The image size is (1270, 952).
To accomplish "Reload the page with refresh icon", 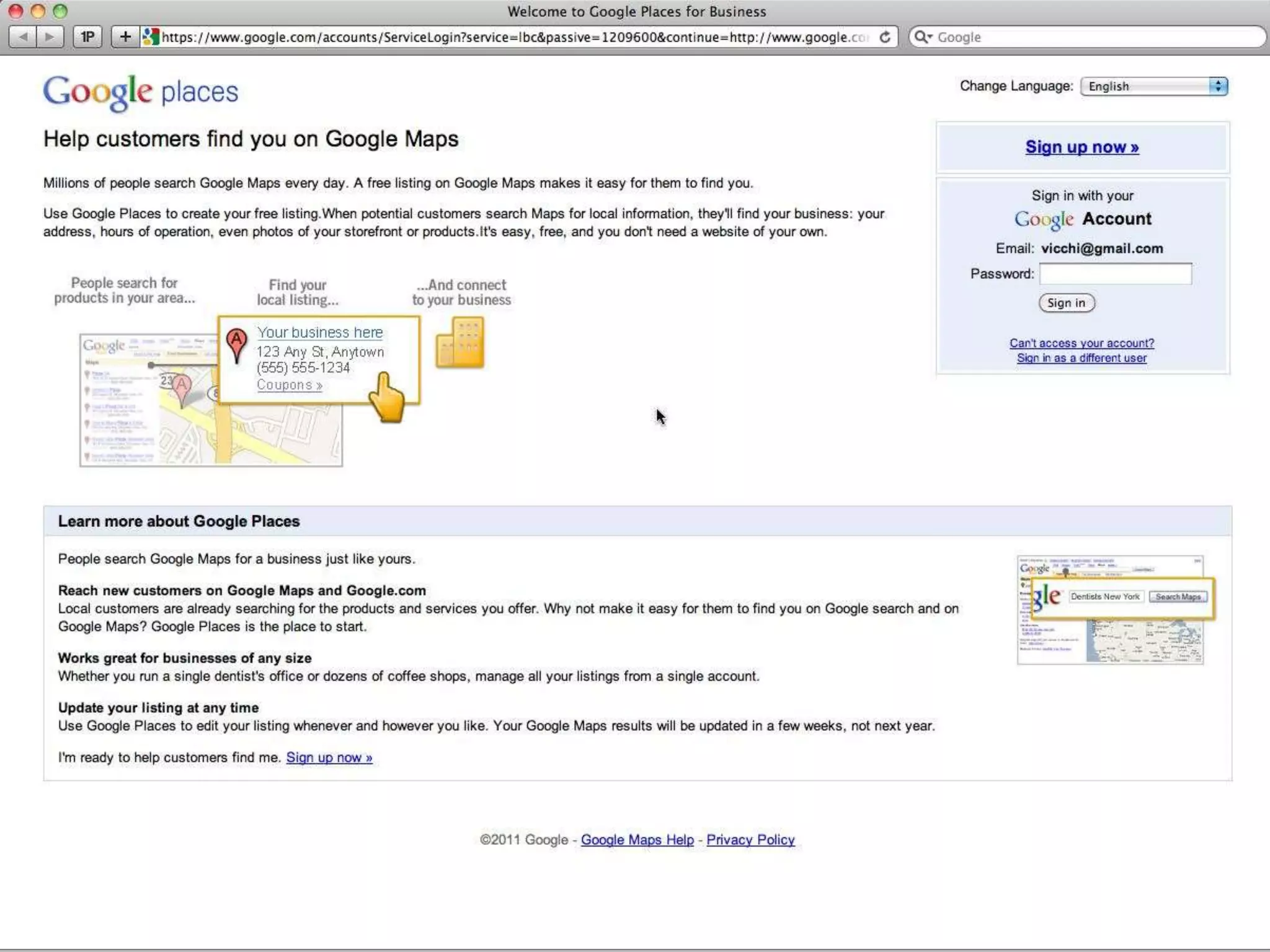I will (885, 37).
